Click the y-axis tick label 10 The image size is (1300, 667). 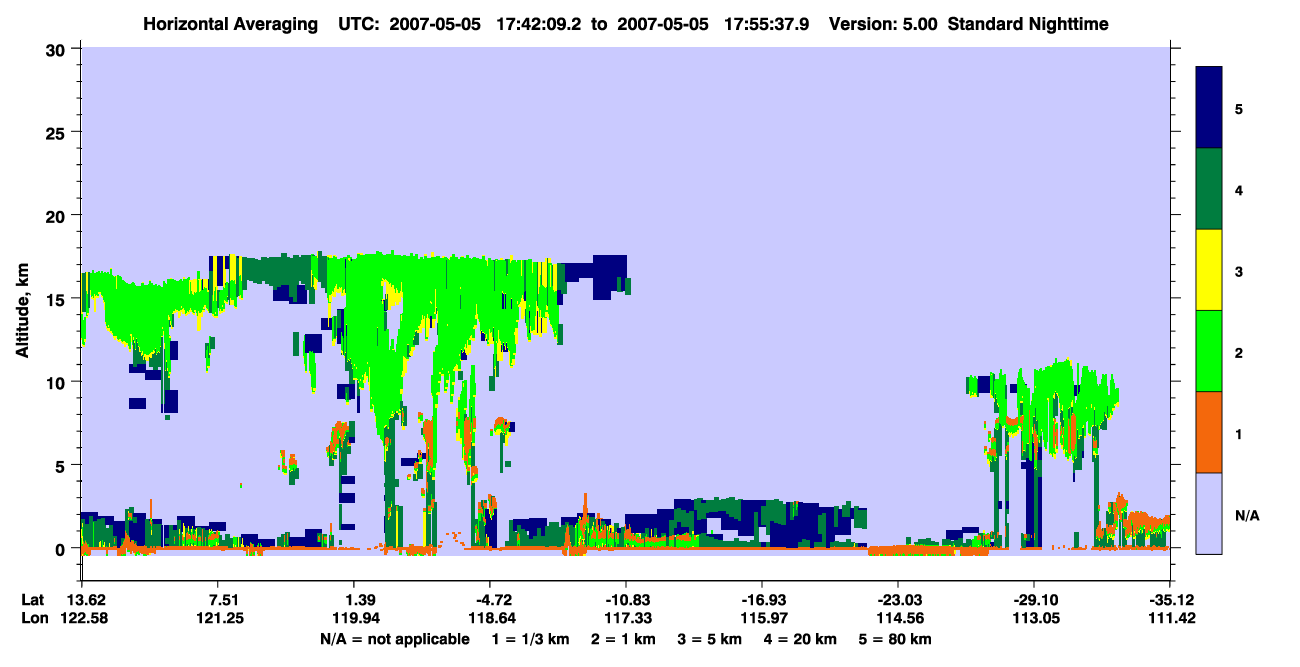pyautogui.click(x=58, y=382)
